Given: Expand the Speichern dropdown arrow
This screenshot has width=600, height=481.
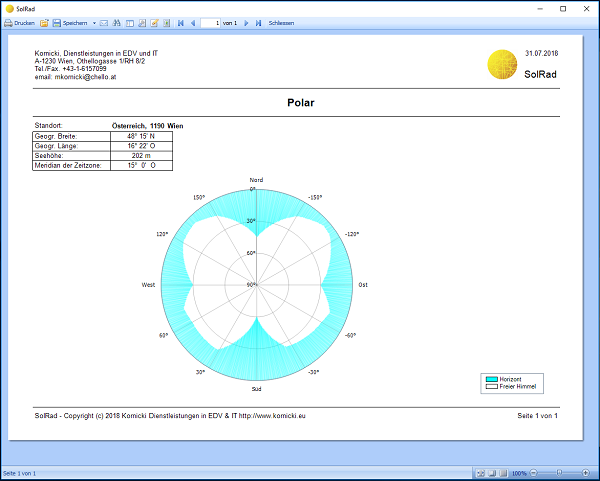Looking at the screenshot, I should click(93, 22).
